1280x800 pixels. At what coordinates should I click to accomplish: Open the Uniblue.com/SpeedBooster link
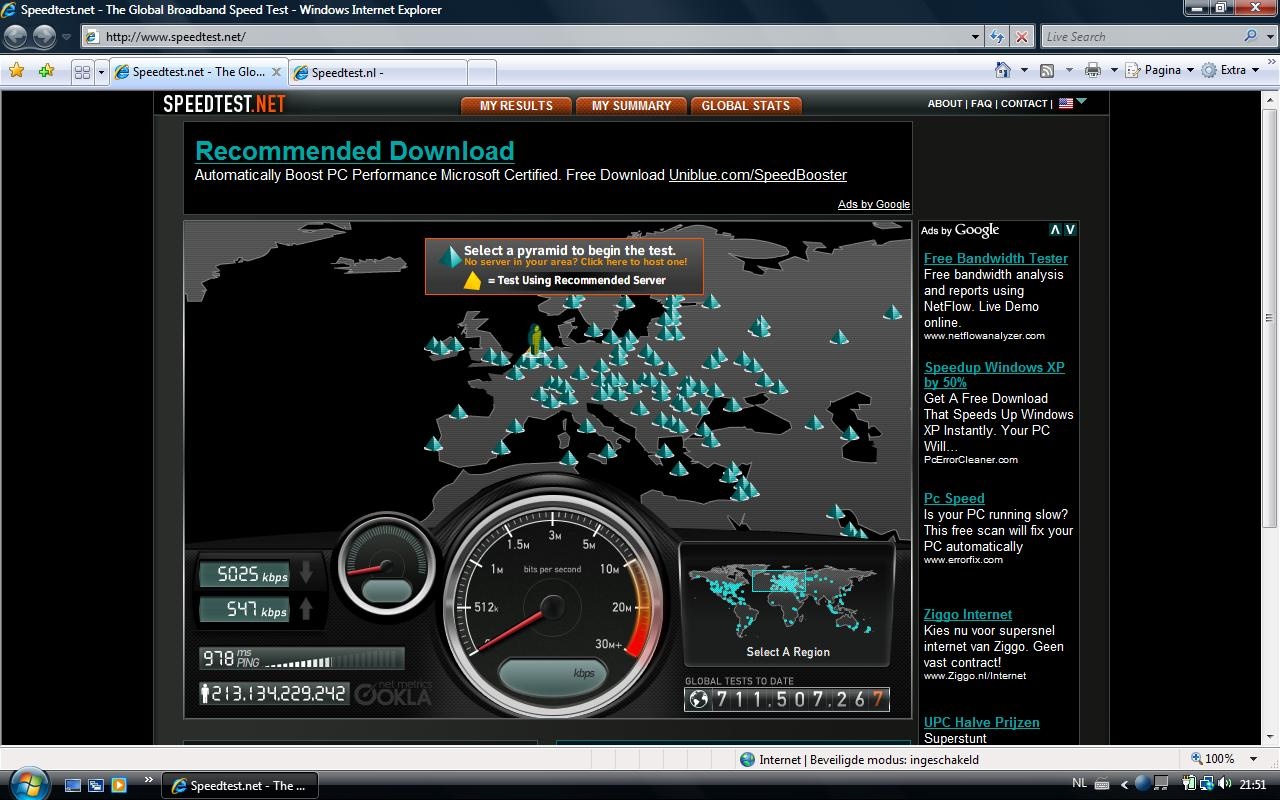click(x=758, y=175)
